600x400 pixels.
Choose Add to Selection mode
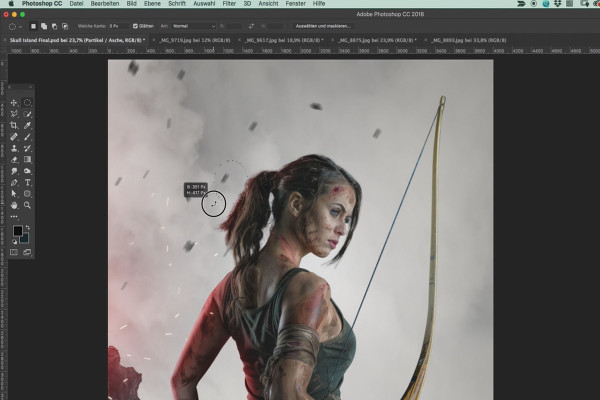coord(44,26)
